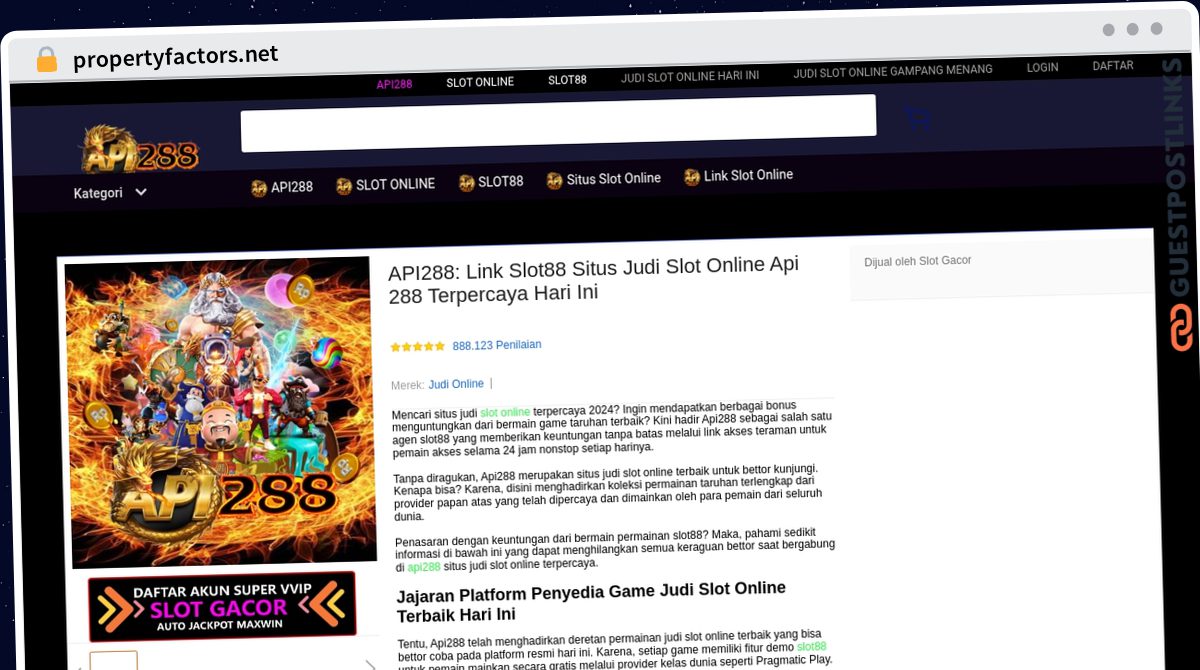The image size is (1200, 670).
Task: Click the five-star rating icons
Action: pyautogui.click(x=417, y=346)
